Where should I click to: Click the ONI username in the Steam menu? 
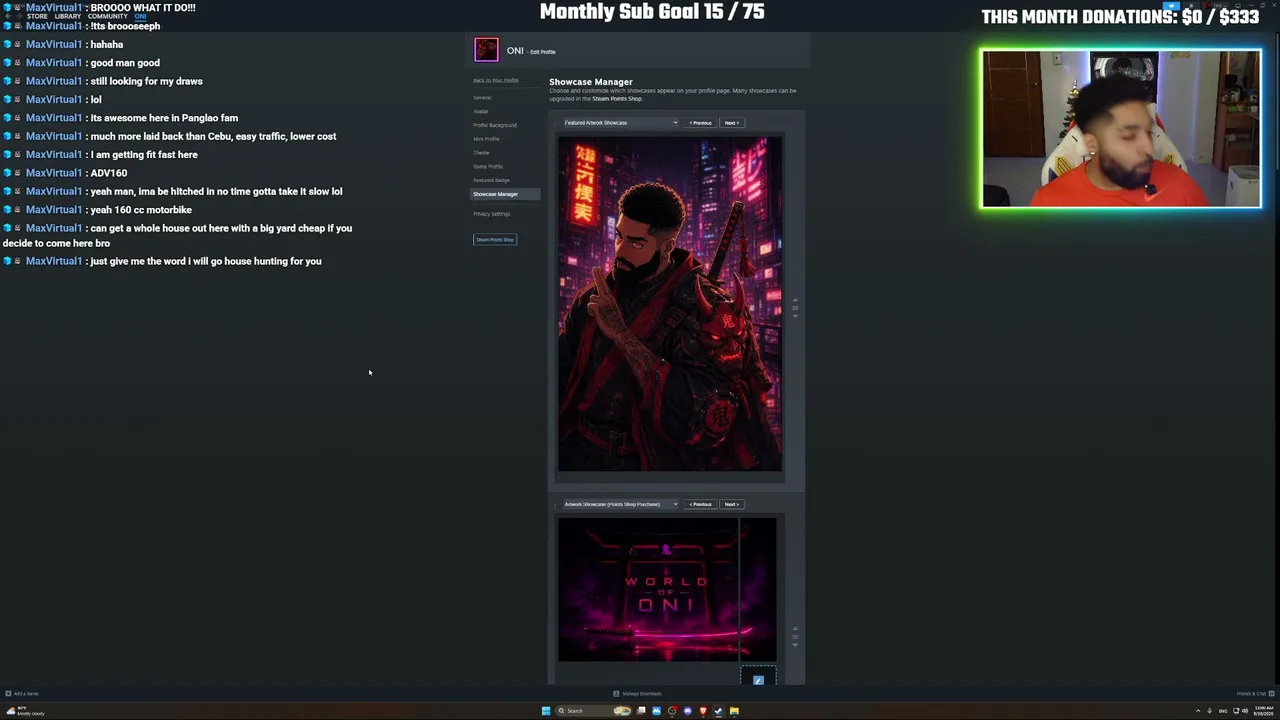pyautogui.click(x=140, y=17)
